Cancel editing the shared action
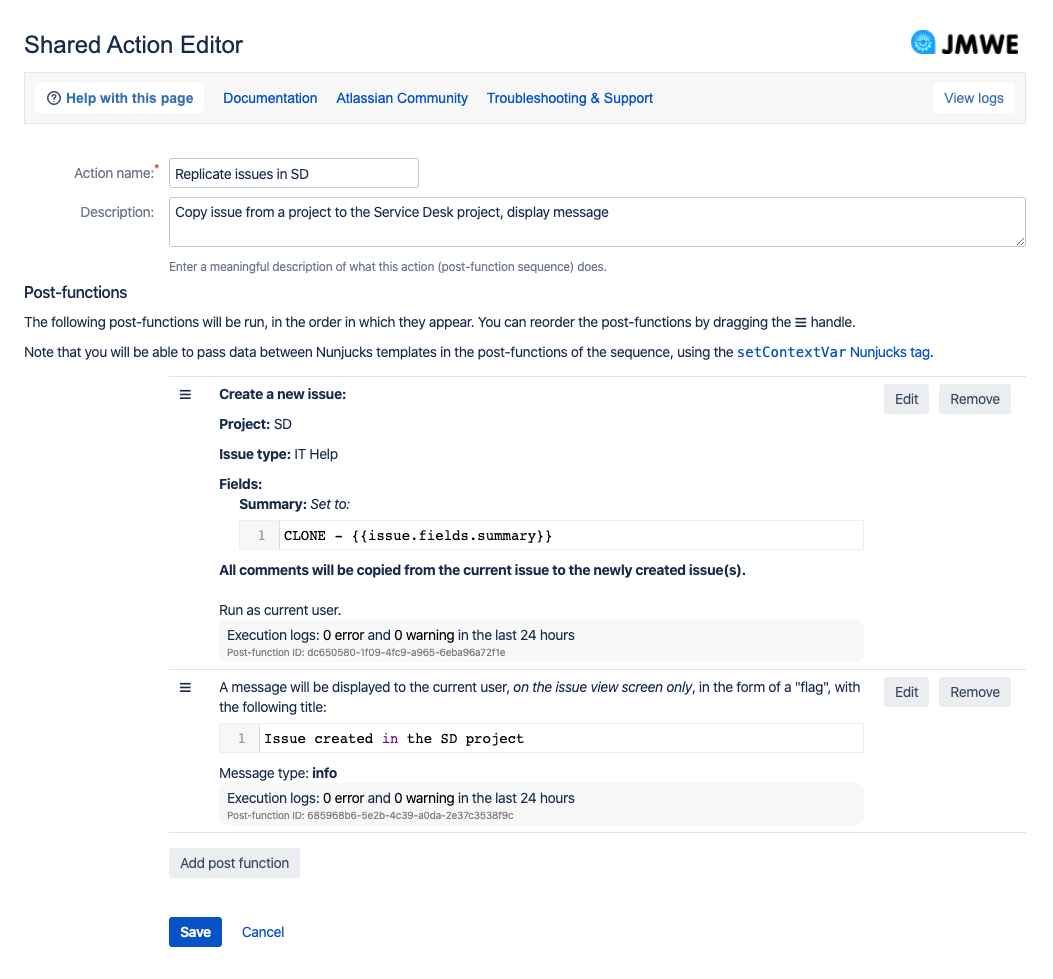The image size is (1053, 979). point(262,931)
